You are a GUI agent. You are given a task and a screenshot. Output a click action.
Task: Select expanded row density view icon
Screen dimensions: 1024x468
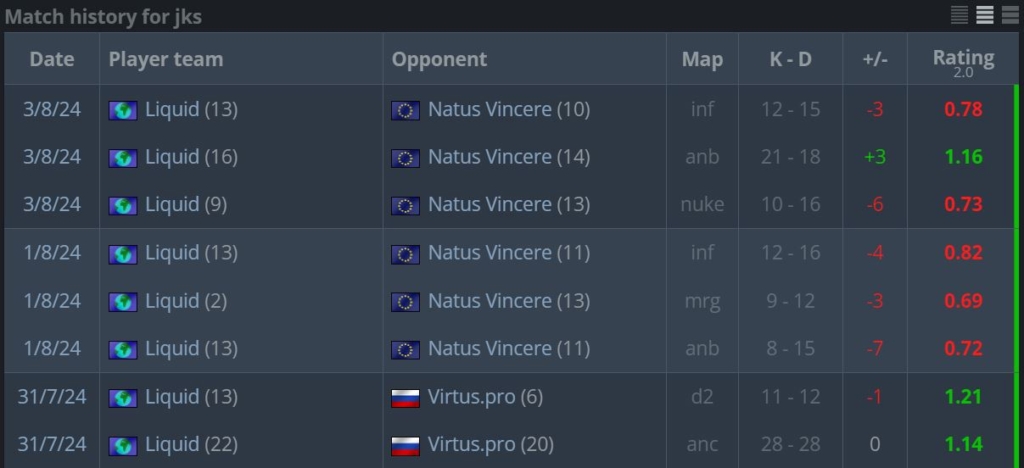point(1010,14)
